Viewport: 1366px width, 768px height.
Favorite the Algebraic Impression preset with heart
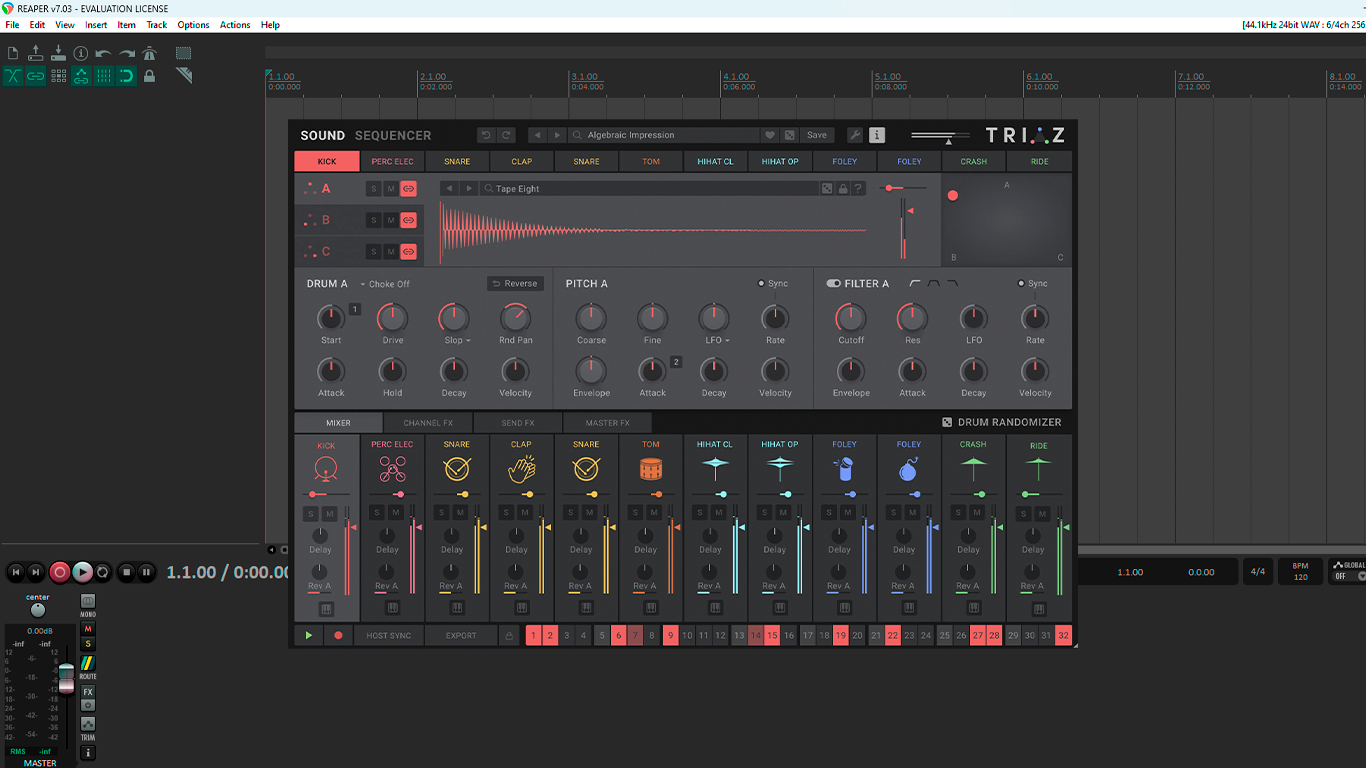click(x=770, y=135)
